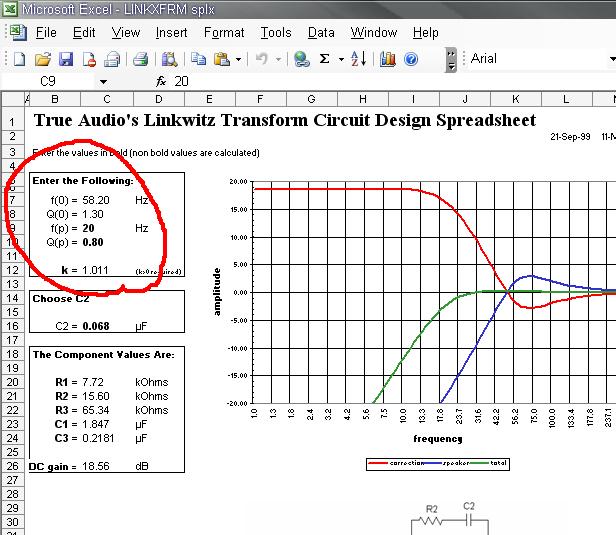Open the Format menu

[x=224, y=33]
